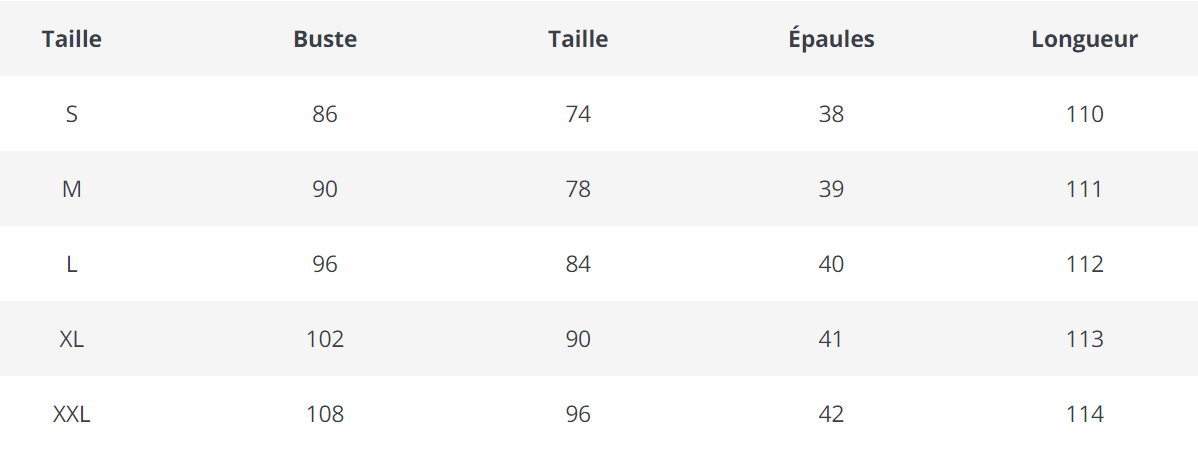
Task: Select the size "S" row label
Action: point(72,114)
